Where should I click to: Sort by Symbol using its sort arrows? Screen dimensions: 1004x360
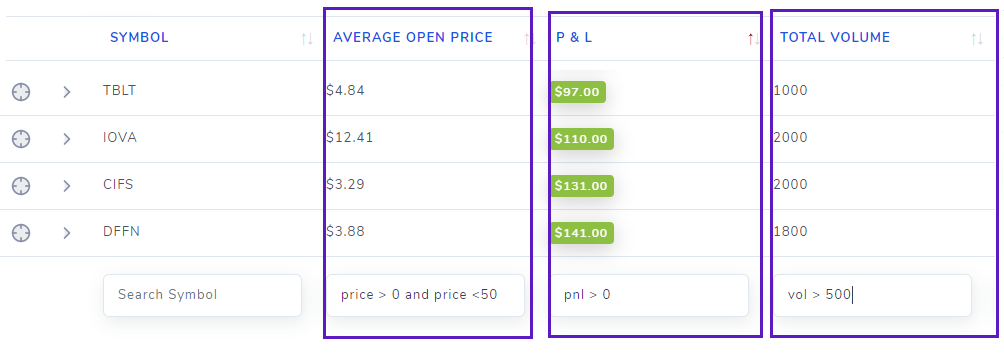[307, 39]
